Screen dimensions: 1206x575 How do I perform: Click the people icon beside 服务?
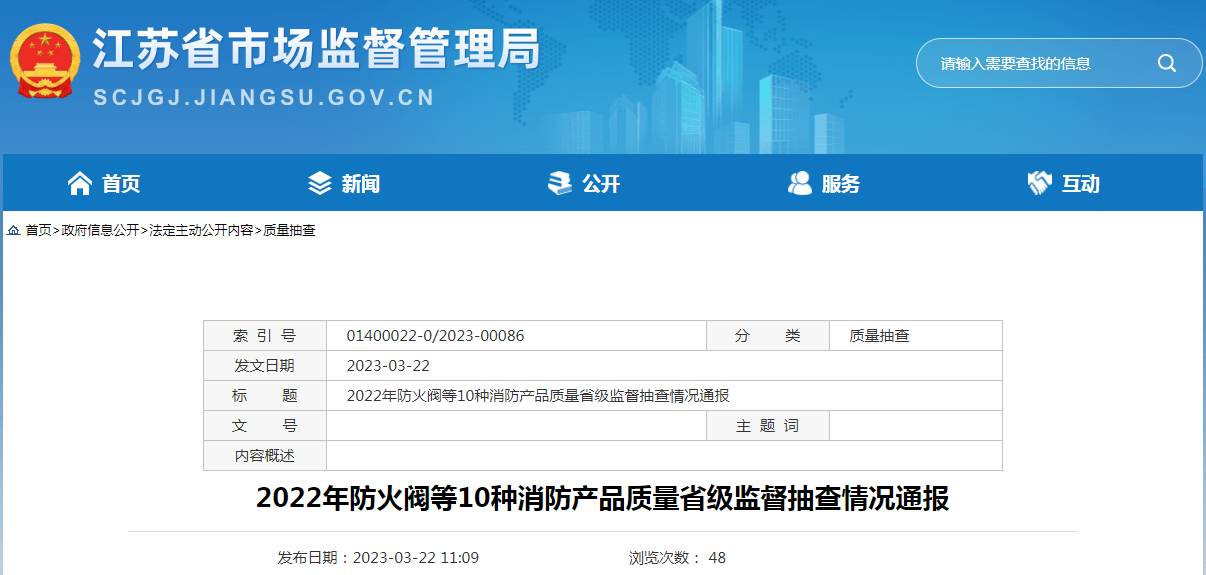coord(800,183)
